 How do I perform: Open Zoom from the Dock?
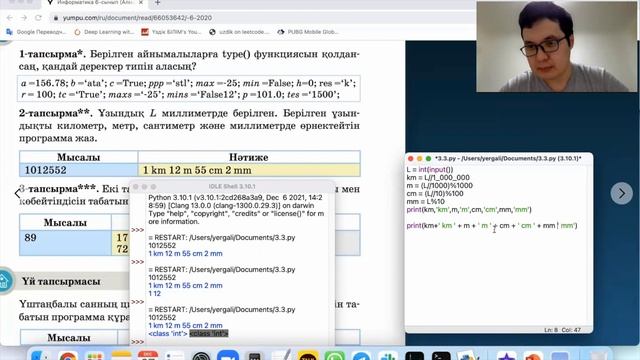(228, 356)
